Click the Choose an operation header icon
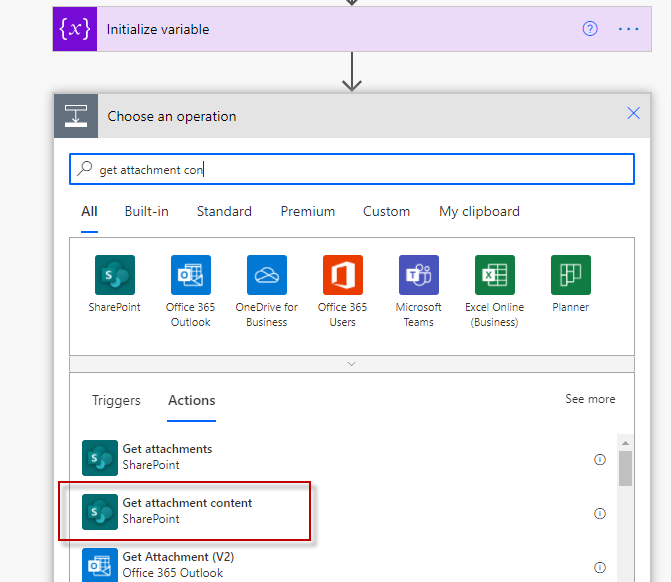Image resolution: width=671 pixels, height=582 pixels. pos(76,116)
